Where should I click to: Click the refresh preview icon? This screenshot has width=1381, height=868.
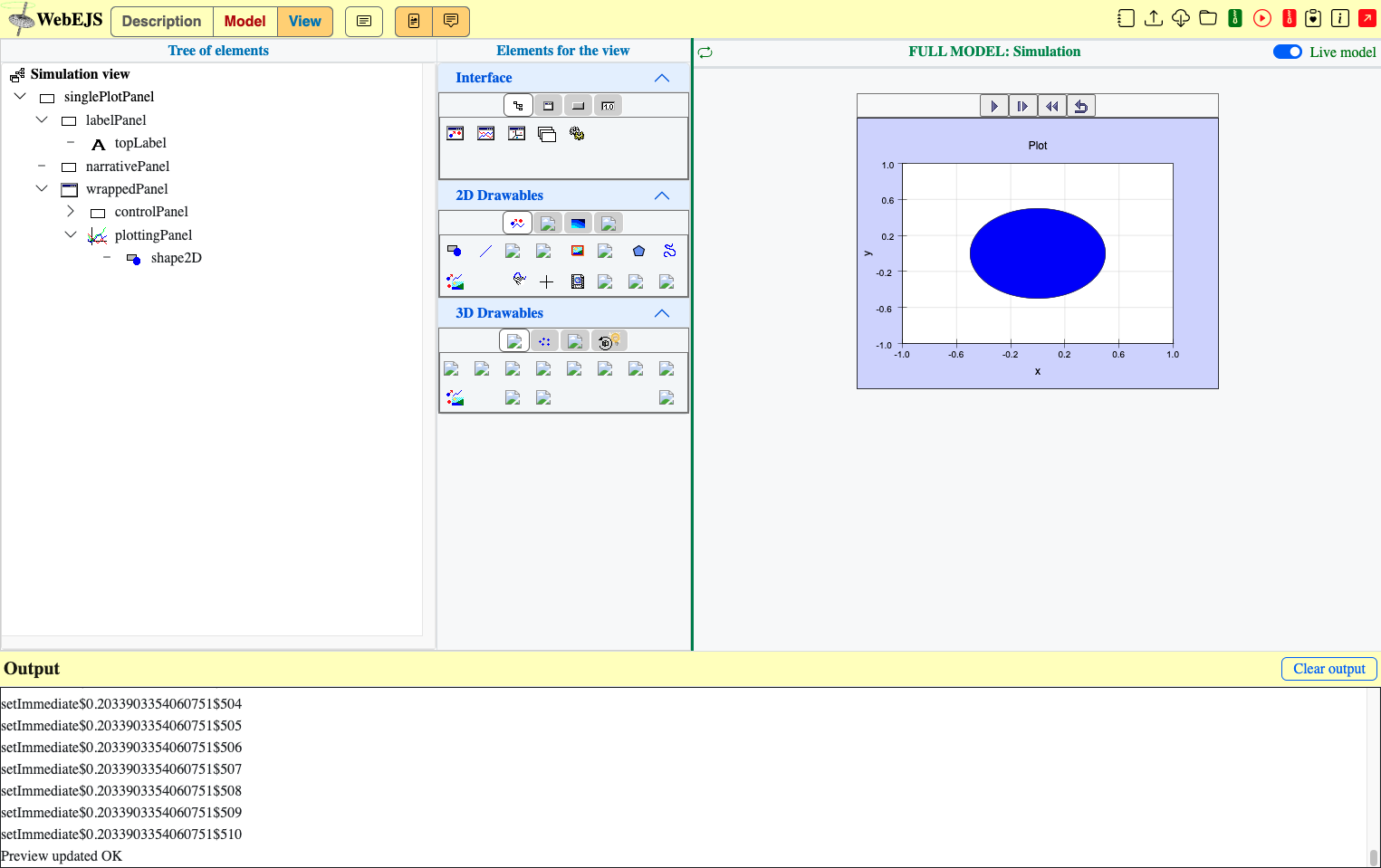[705, 52]
